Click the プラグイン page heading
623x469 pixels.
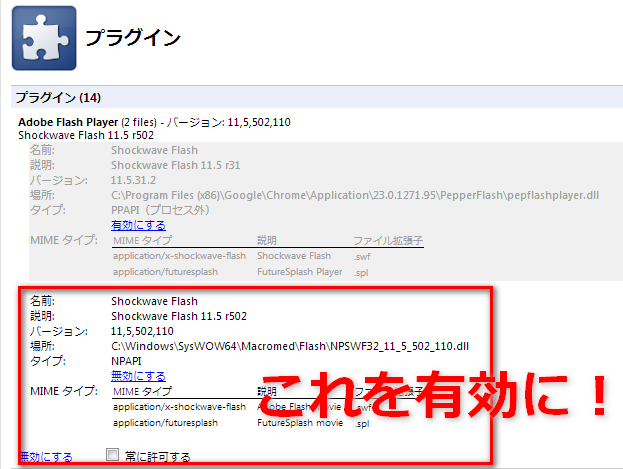pos(133,38)
